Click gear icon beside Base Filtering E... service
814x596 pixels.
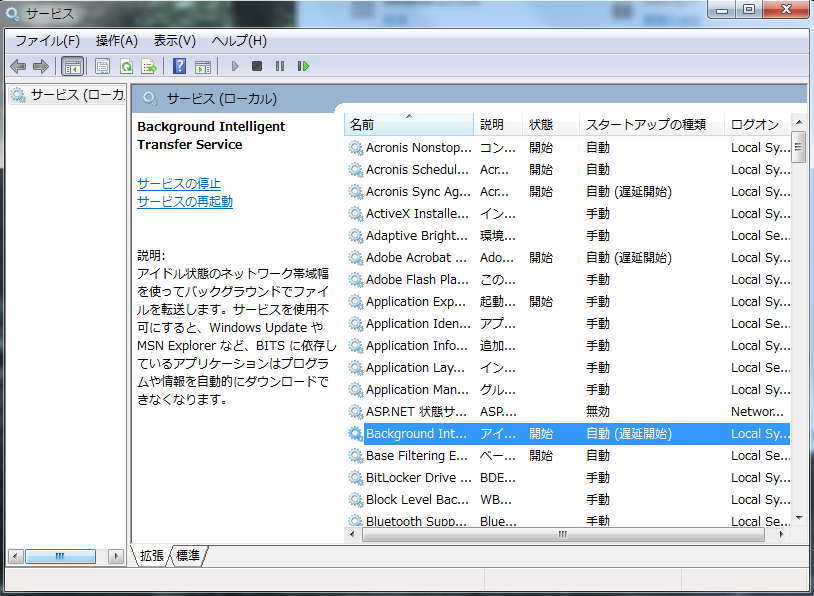pos(355,456)
